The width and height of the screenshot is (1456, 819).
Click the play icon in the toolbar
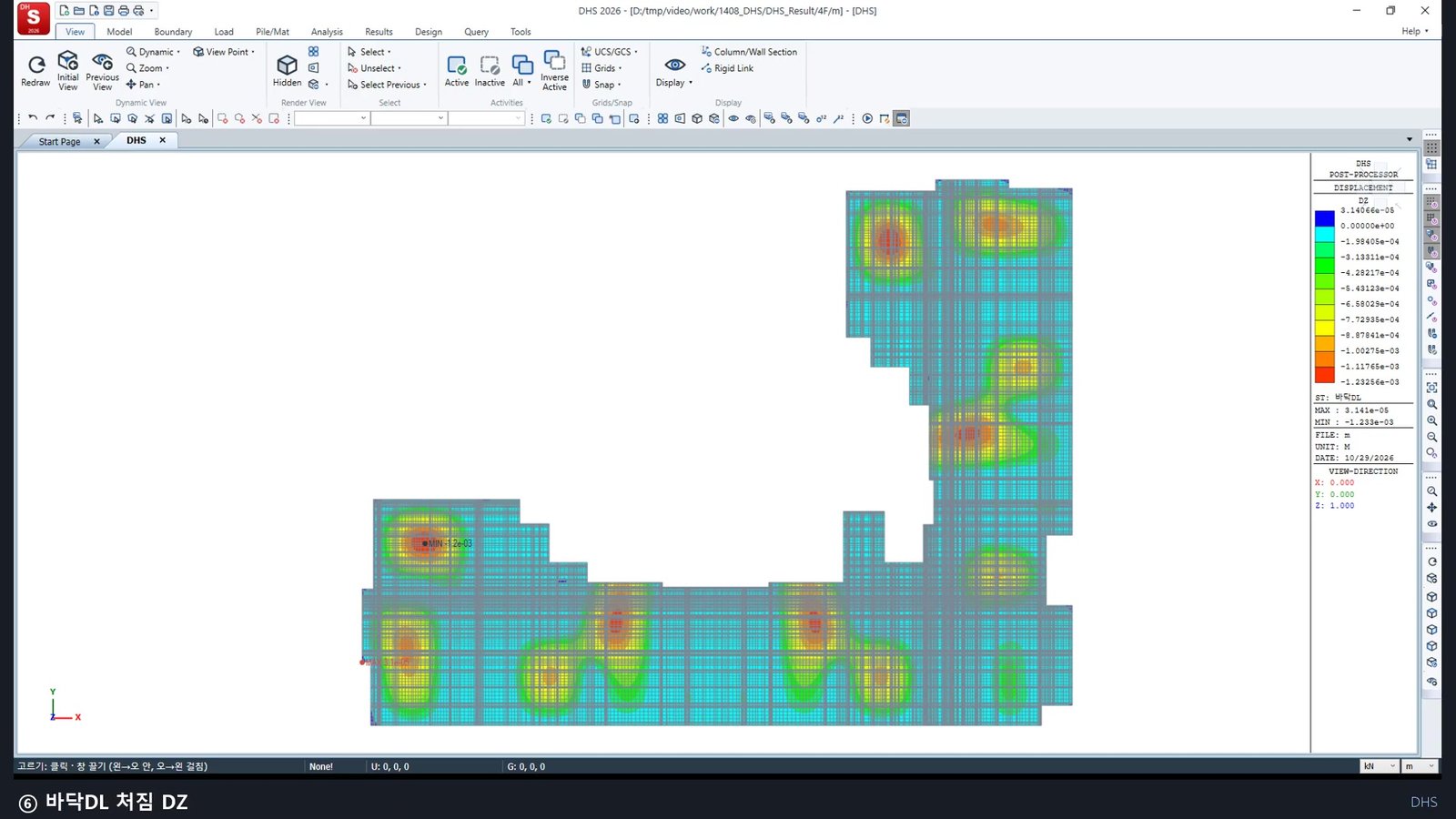[867, 118]
